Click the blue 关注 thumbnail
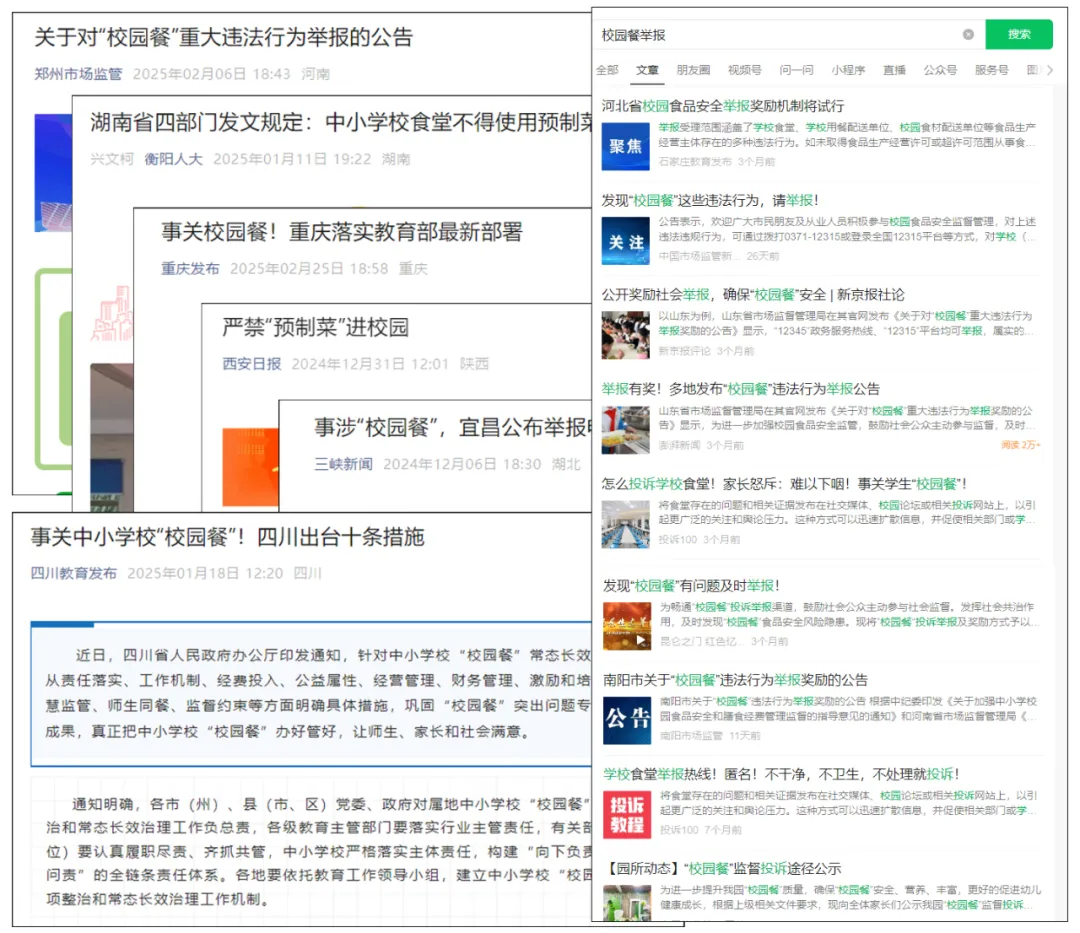The image size is (1080, 933). click(x=625, y=241)
